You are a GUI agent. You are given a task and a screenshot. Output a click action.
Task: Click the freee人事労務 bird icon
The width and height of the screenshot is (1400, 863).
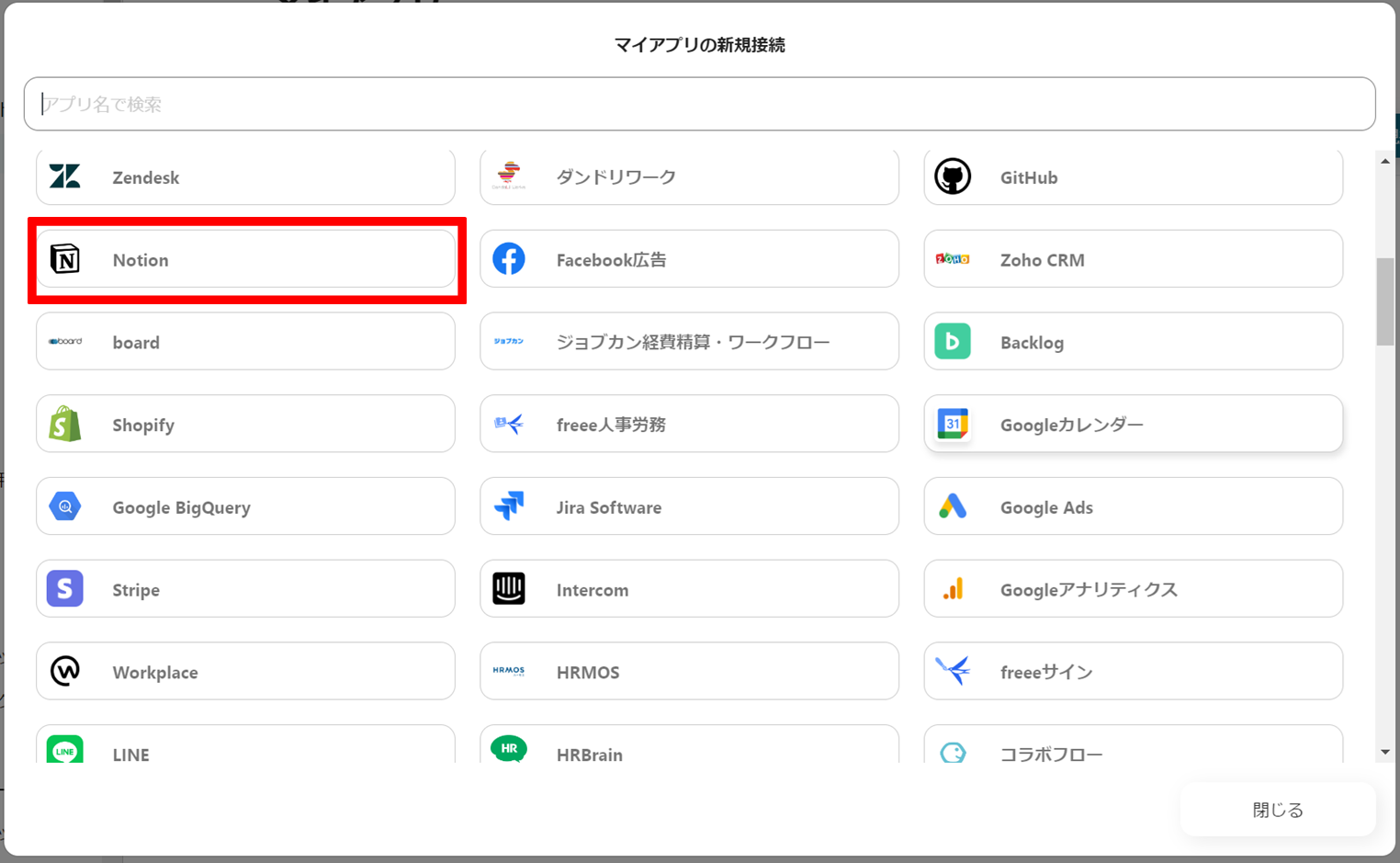[x=509, y=424]
